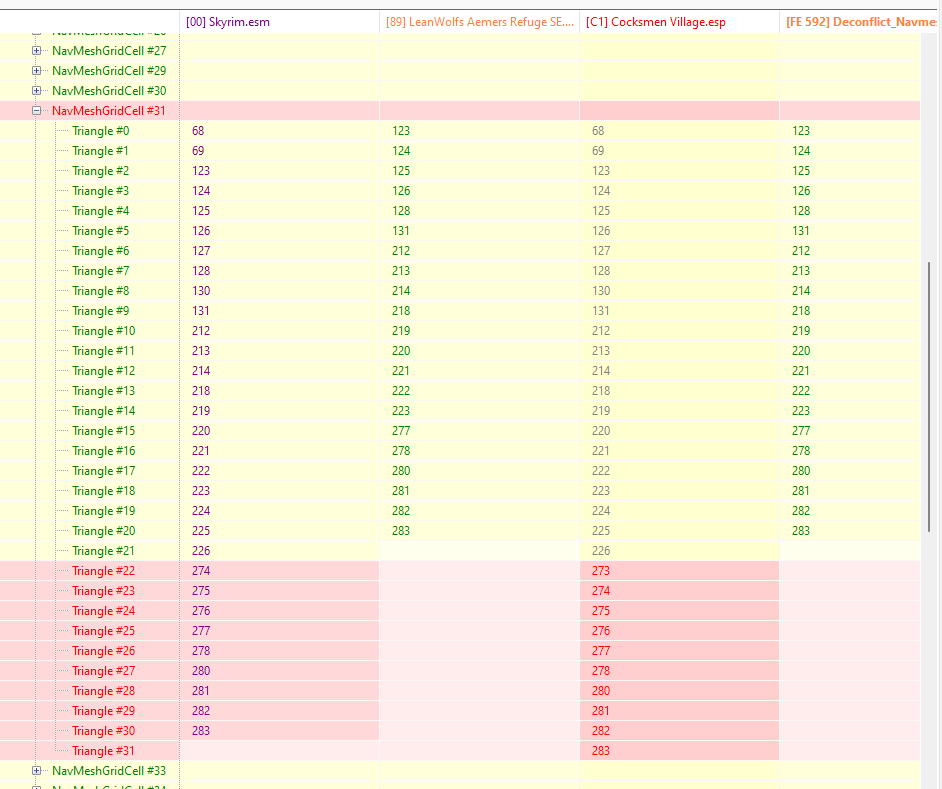Image resolution: width=942 pixels, height=789 pixels.
Task: Select the red Triangle #28 row
Action: pos(460,691)
